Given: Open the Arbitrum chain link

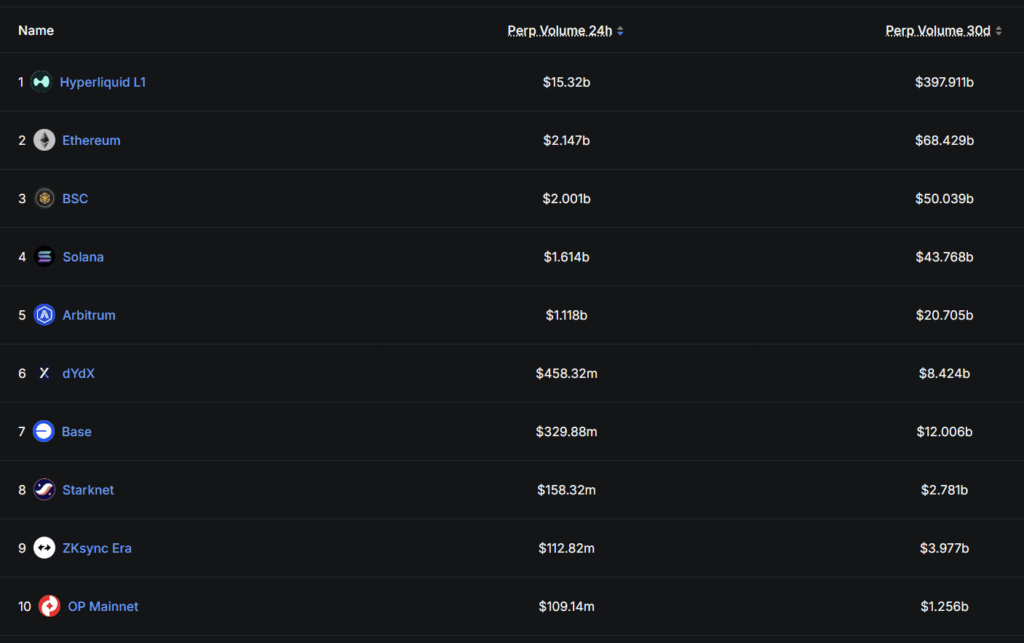Looking at the screenshot, I should 89,315.
